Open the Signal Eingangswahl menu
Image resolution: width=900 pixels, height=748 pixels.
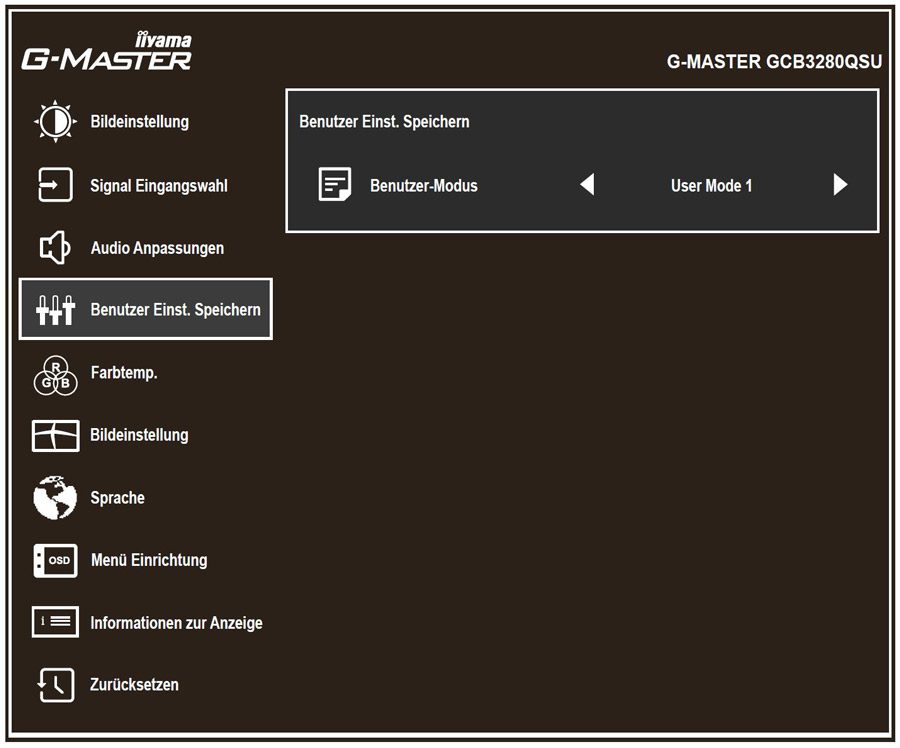159,185
